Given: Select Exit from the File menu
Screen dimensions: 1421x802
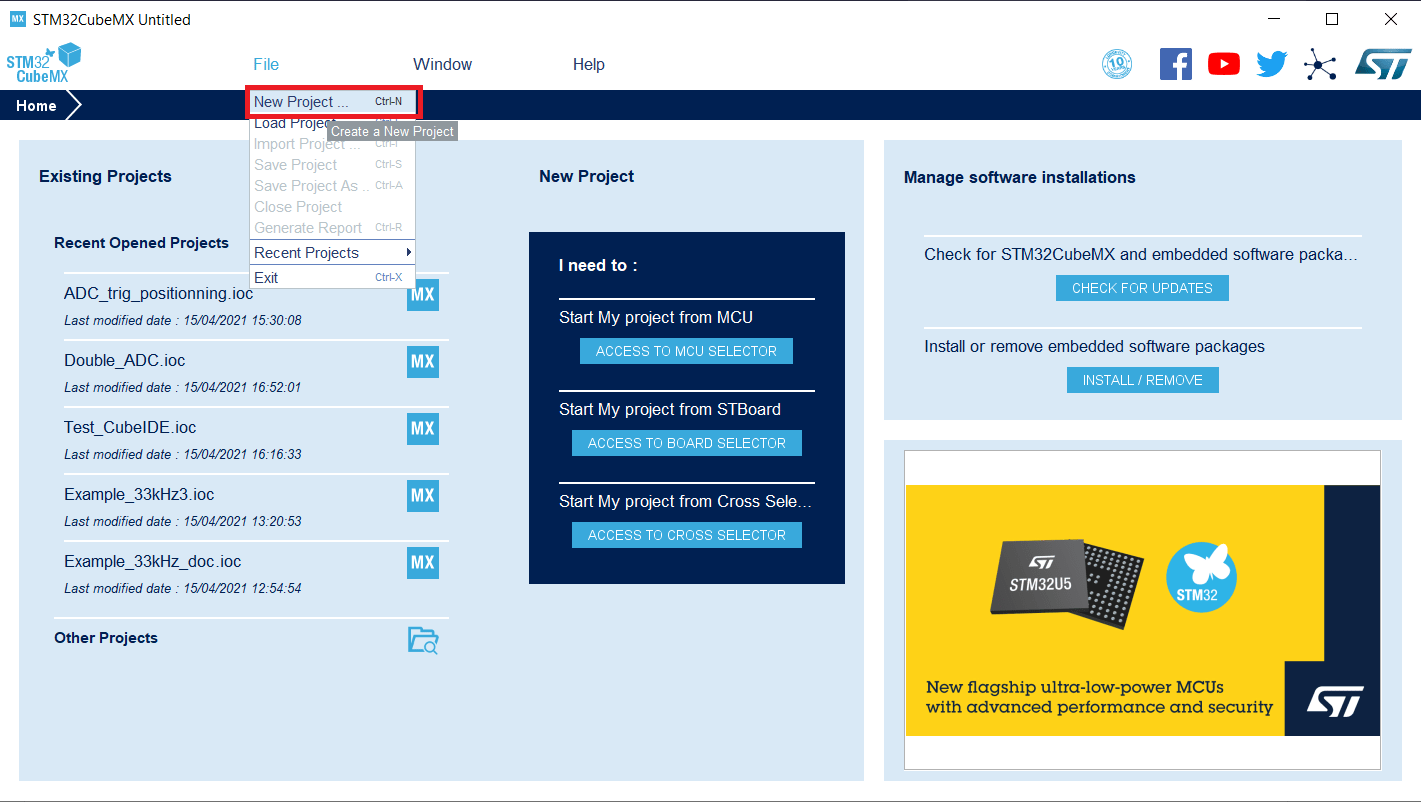Looking at the screenshot, I should pos(332,277).
